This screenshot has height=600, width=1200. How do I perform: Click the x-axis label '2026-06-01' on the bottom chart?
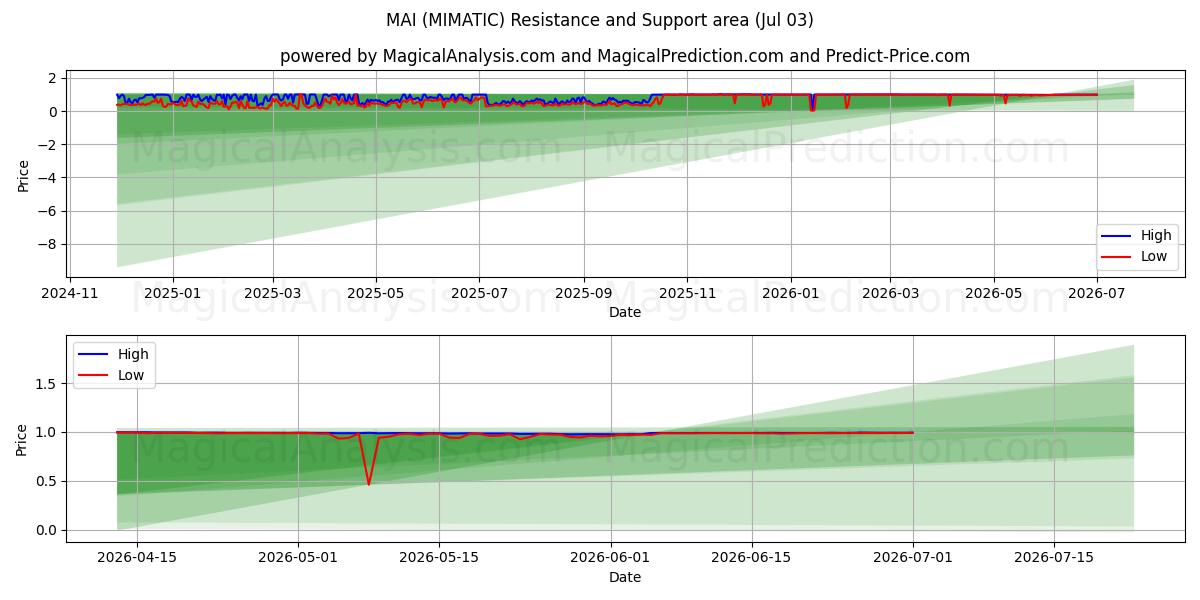(x=610, y=559)
